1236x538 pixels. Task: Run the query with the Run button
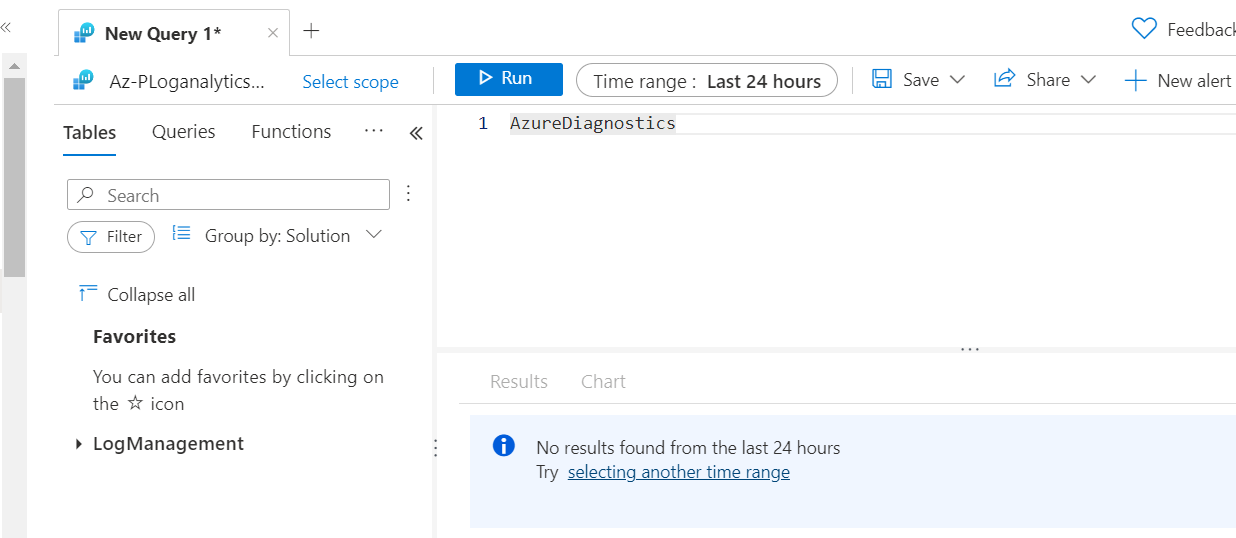click(508, 79)
